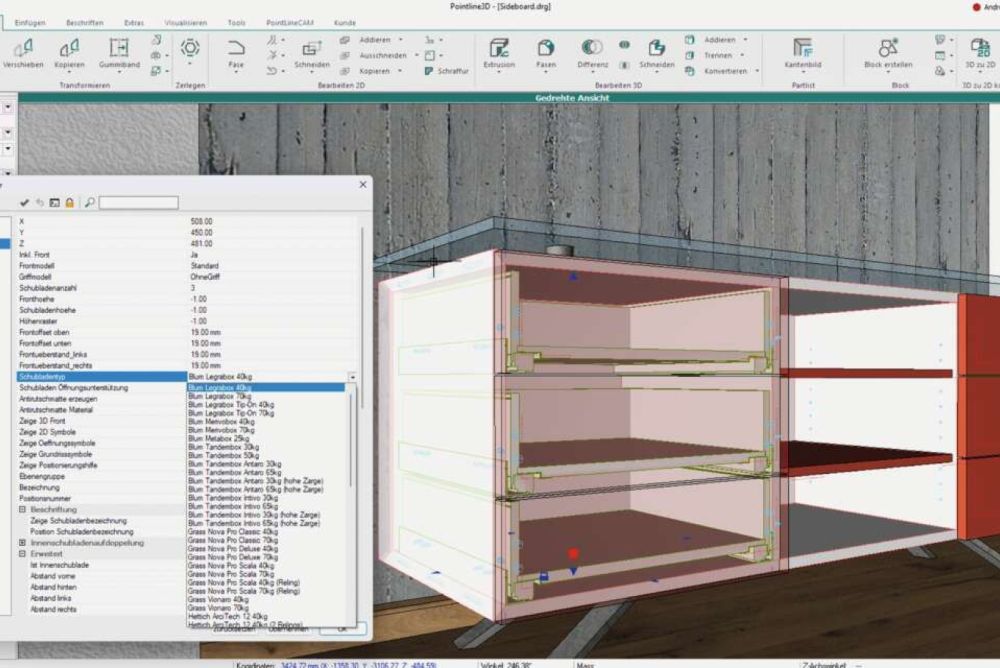This screenshot has height=668, width=1000.
Task: Click the Gummiband tool icon
Action: pos(118,51)
